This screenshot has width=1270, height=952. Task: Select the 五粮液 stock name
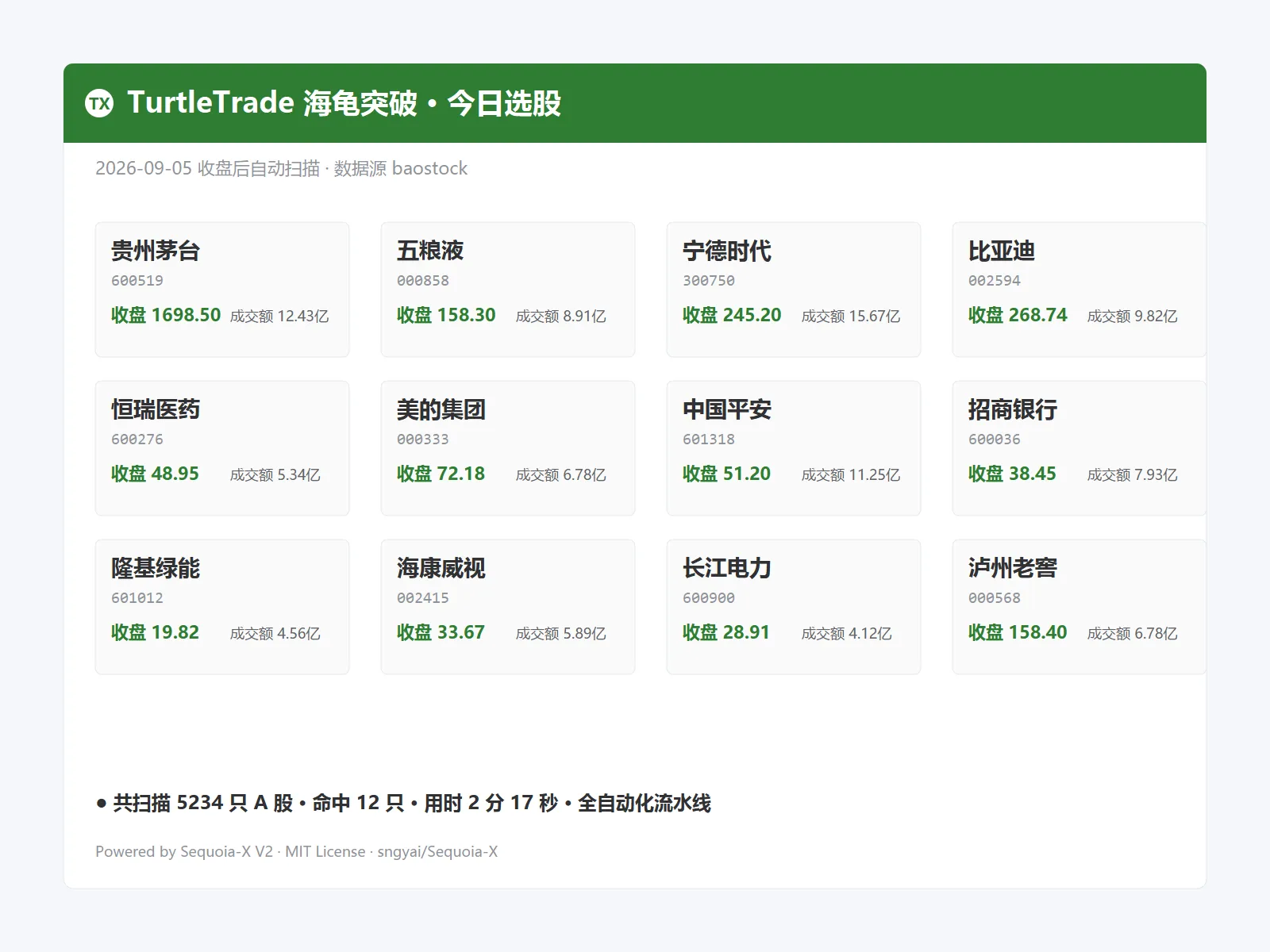click(x=430, y=251)
